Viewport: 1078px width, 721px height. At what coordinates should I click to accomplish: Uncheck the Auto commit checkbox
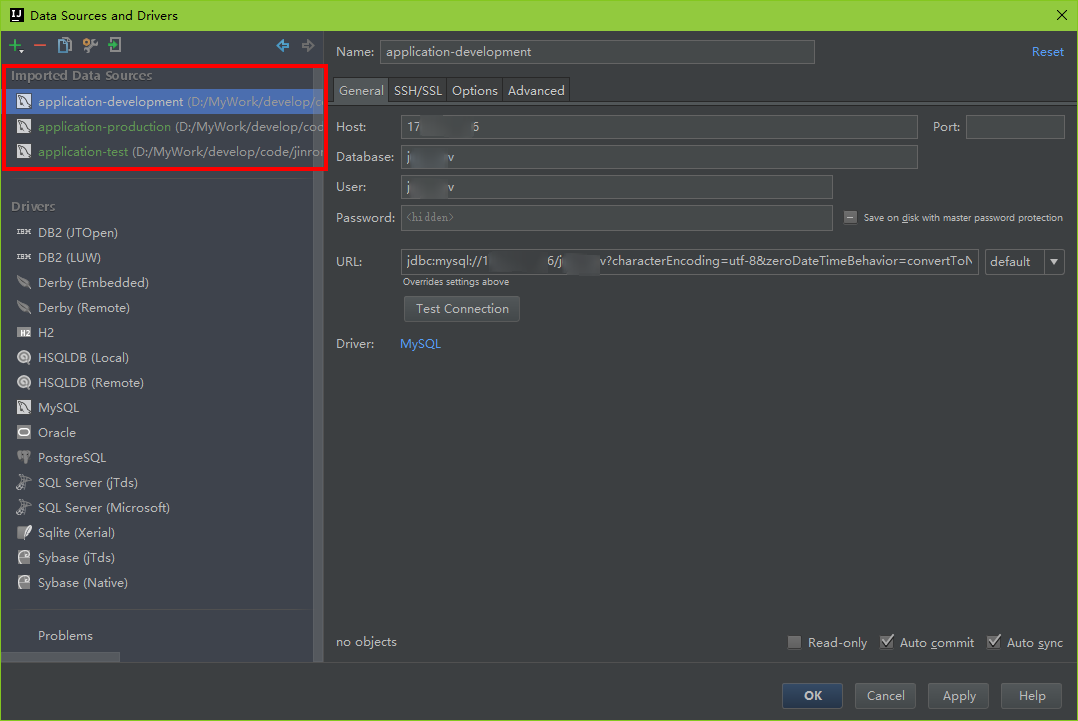tap(886, 642)
